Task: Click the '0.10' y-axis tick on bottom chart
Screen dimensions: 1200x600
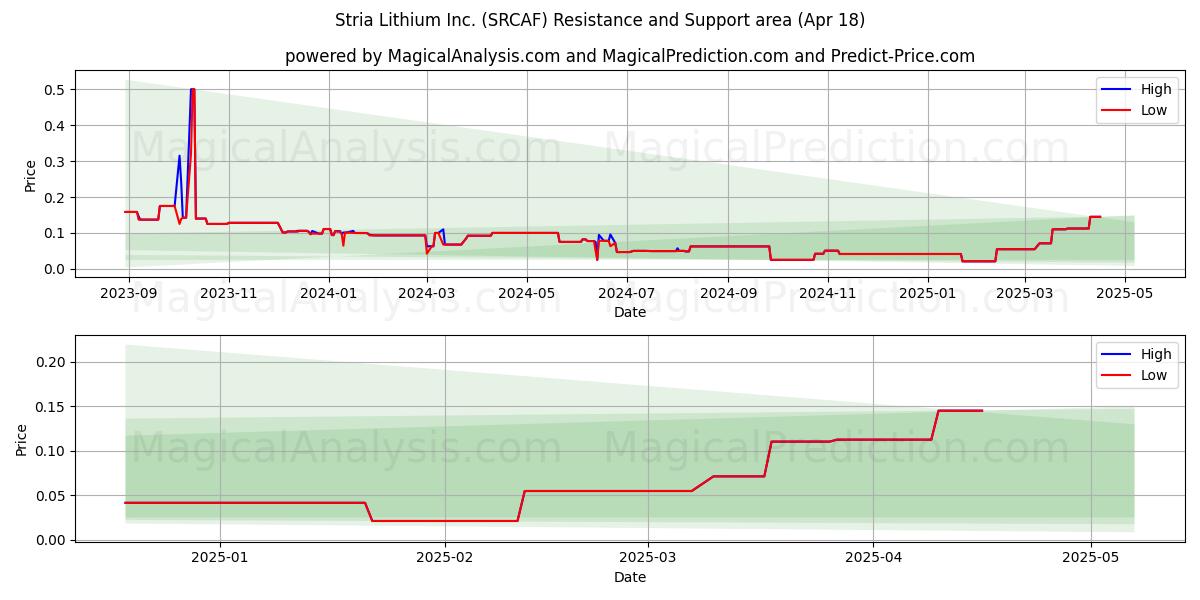Action: click(52, 452)
